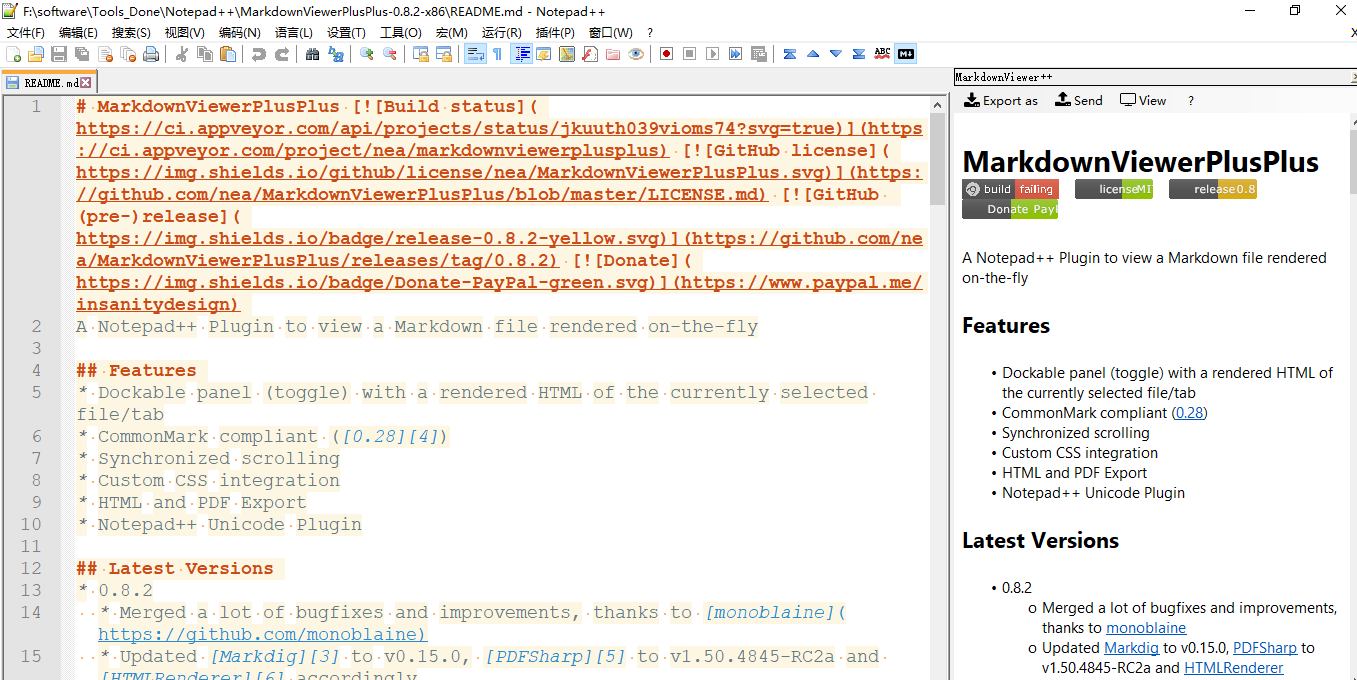This screenshot has width=1357, height=680.
Task: Click the Save All icon
Action: 81,54
